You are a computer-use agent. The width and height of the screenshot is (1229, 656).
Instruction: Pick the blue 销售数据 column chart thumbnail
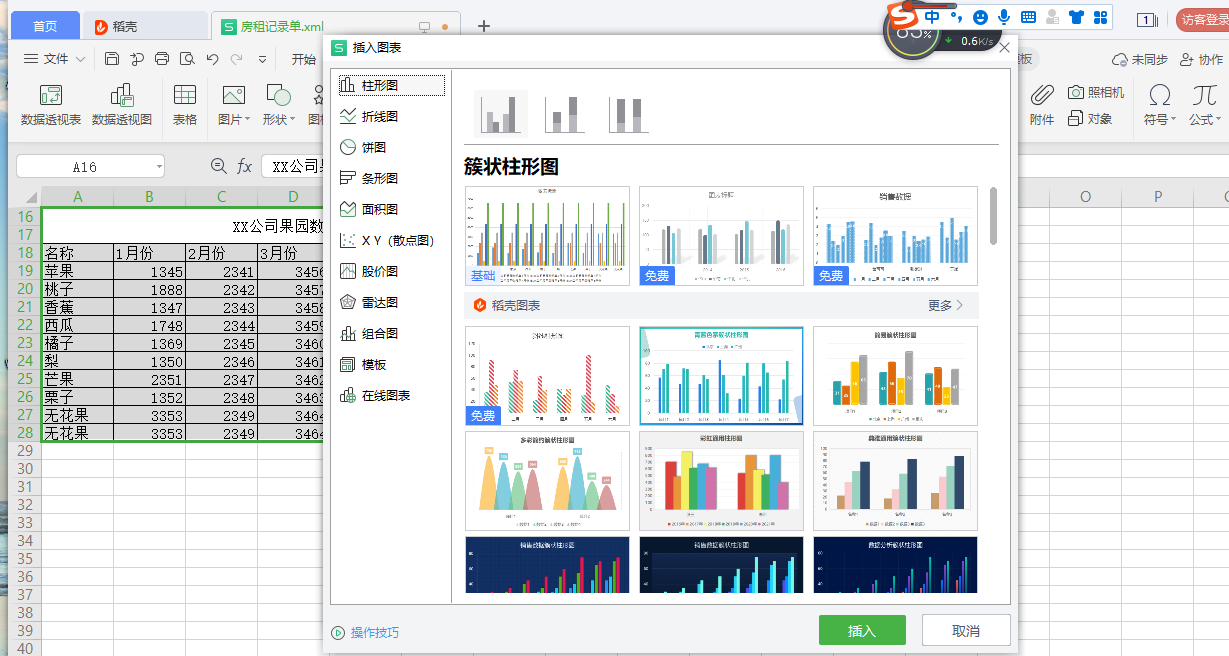(x=895, y=236)
